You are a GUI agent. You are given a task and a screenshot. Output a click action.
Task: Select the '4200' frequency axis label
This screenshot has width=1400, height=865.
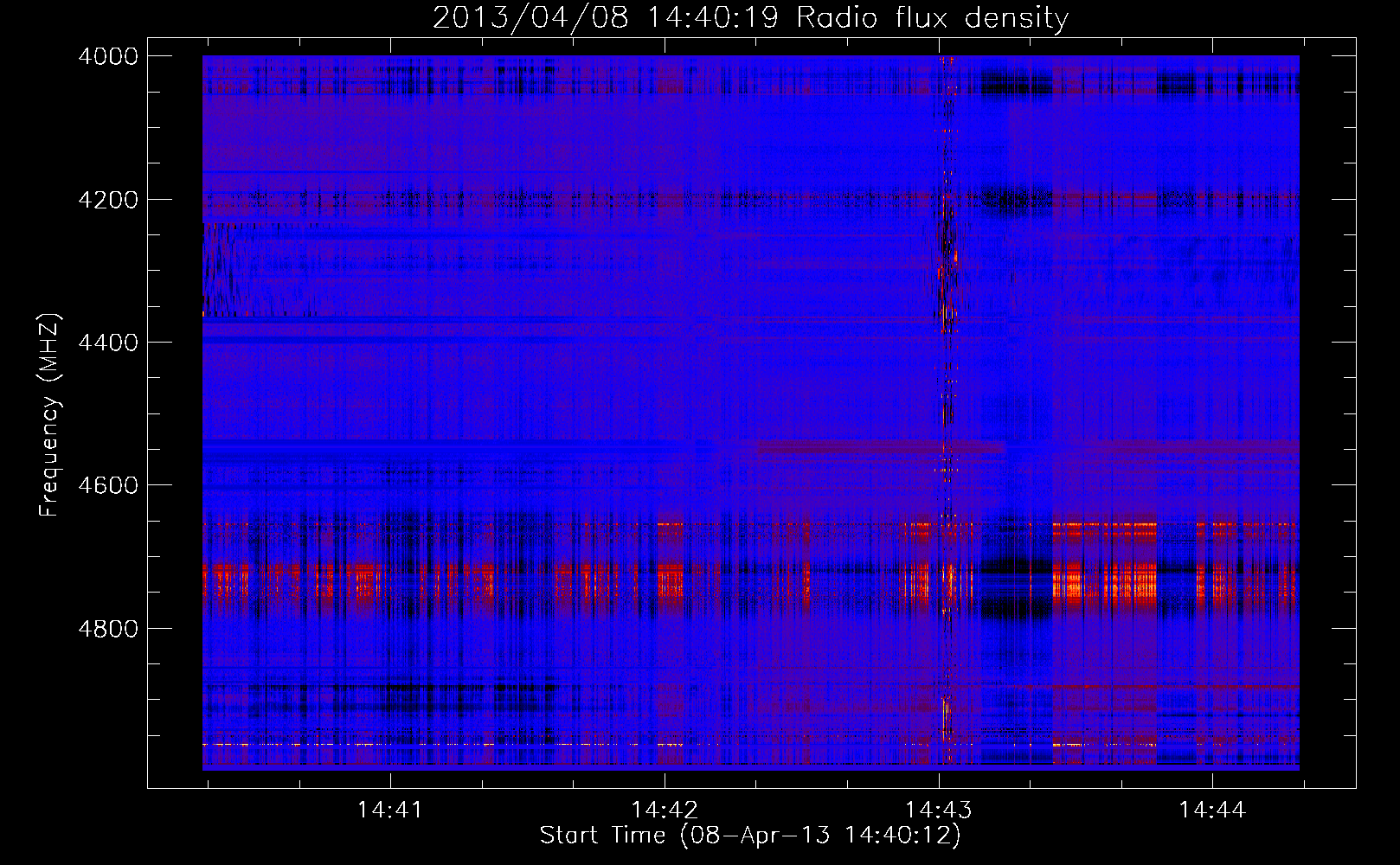click(108, 200)
